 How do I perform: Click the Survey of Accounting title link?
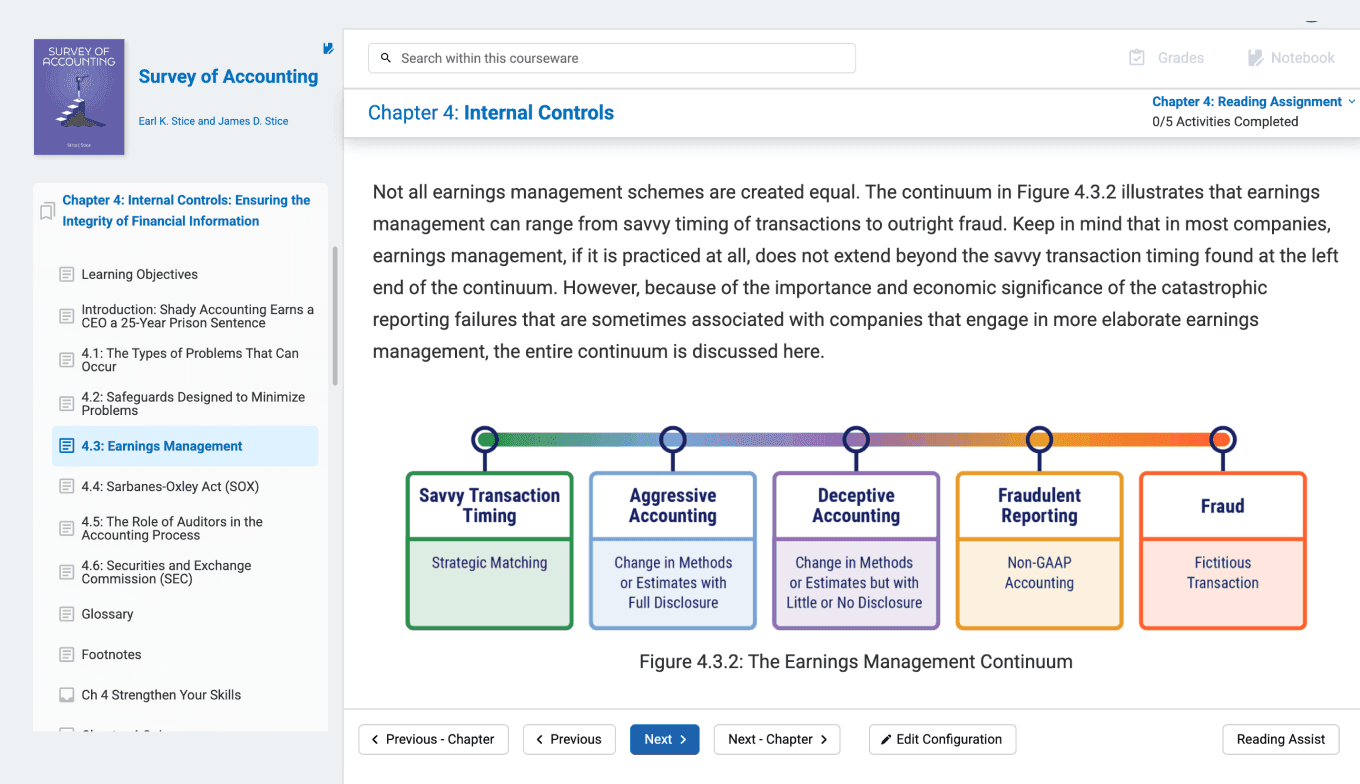click(x=228, y=77)
